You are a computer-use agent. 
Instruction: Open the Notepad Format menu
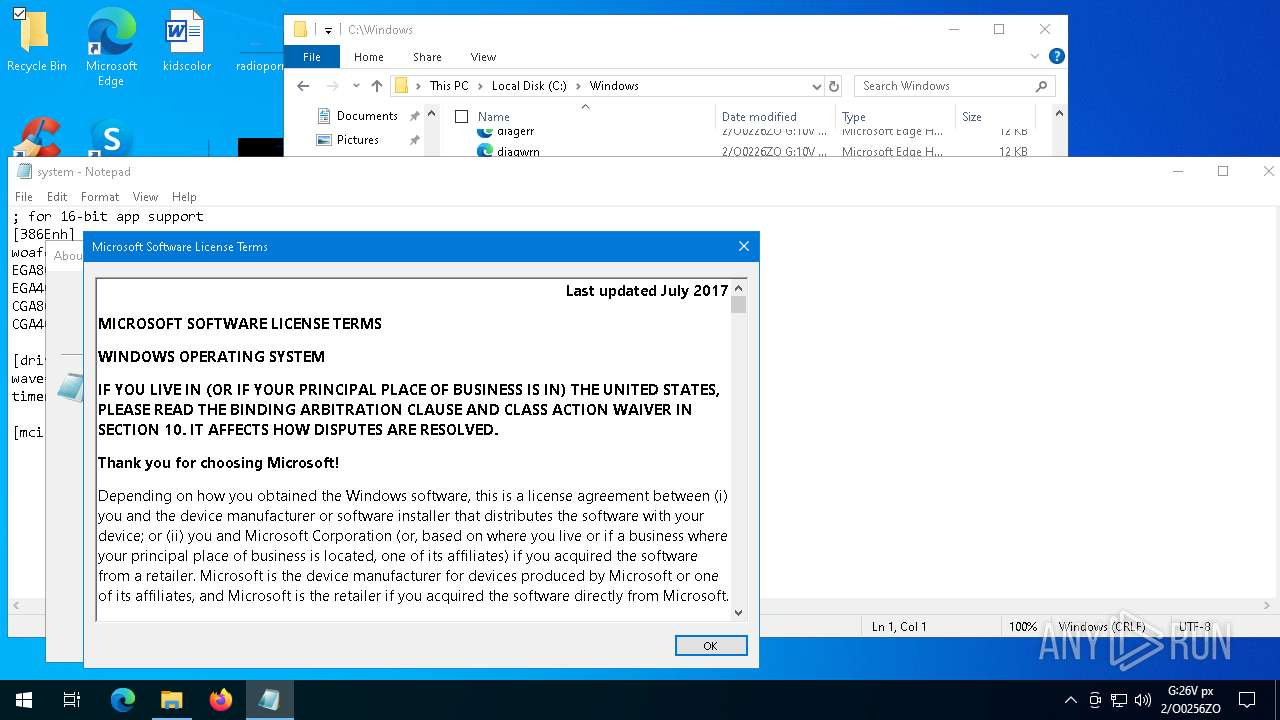tap(100, 197)
